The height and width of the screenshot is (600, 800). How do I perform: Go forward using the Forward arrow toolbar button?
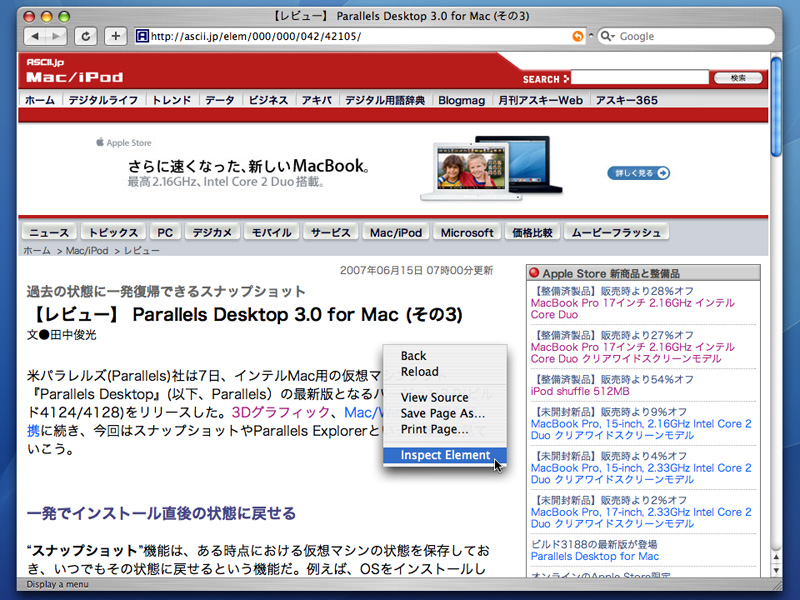click(57, 36)
